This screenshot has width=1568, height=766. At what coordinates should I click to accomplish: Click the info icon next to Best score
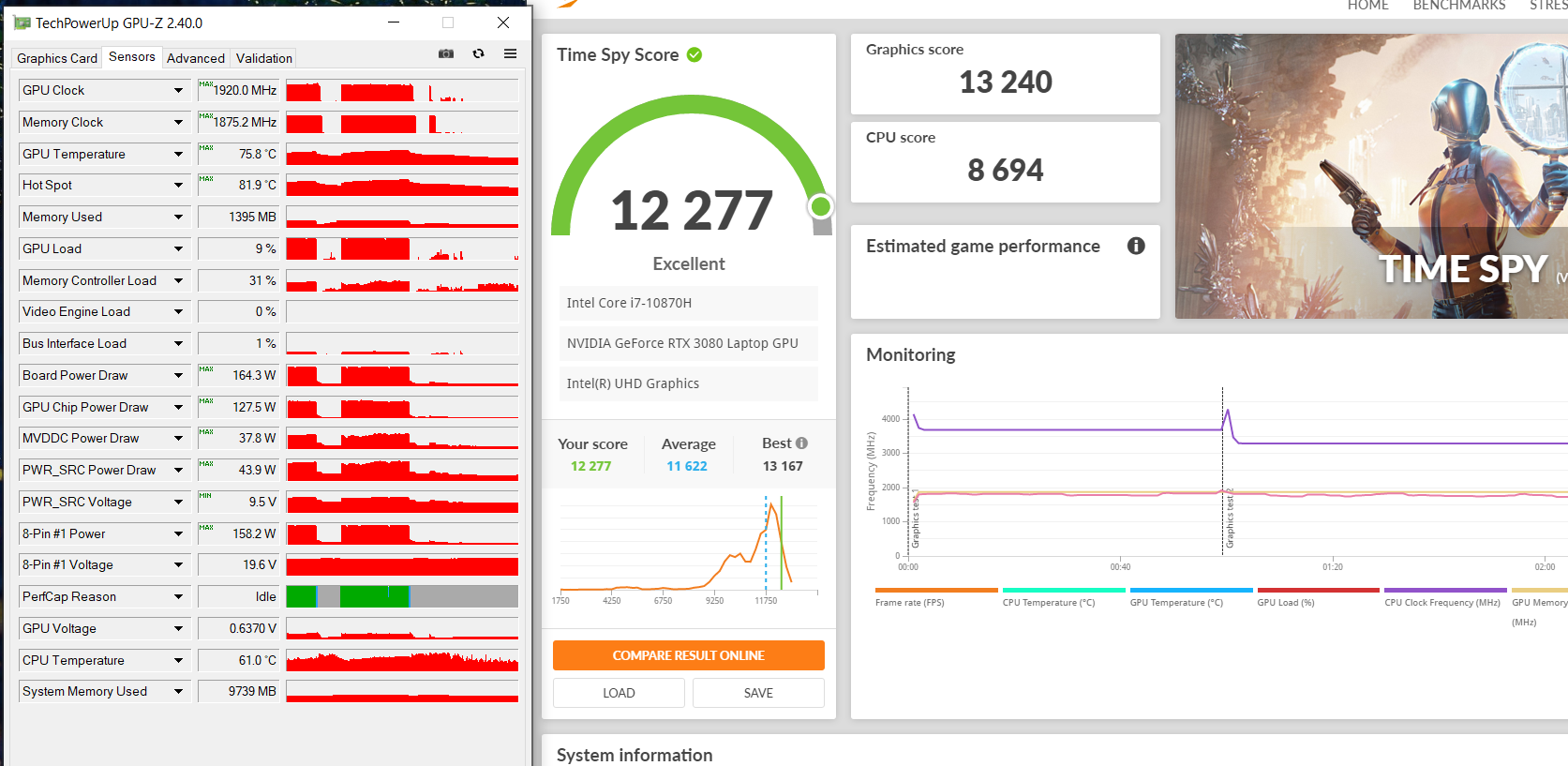click(x=801, y=443)
